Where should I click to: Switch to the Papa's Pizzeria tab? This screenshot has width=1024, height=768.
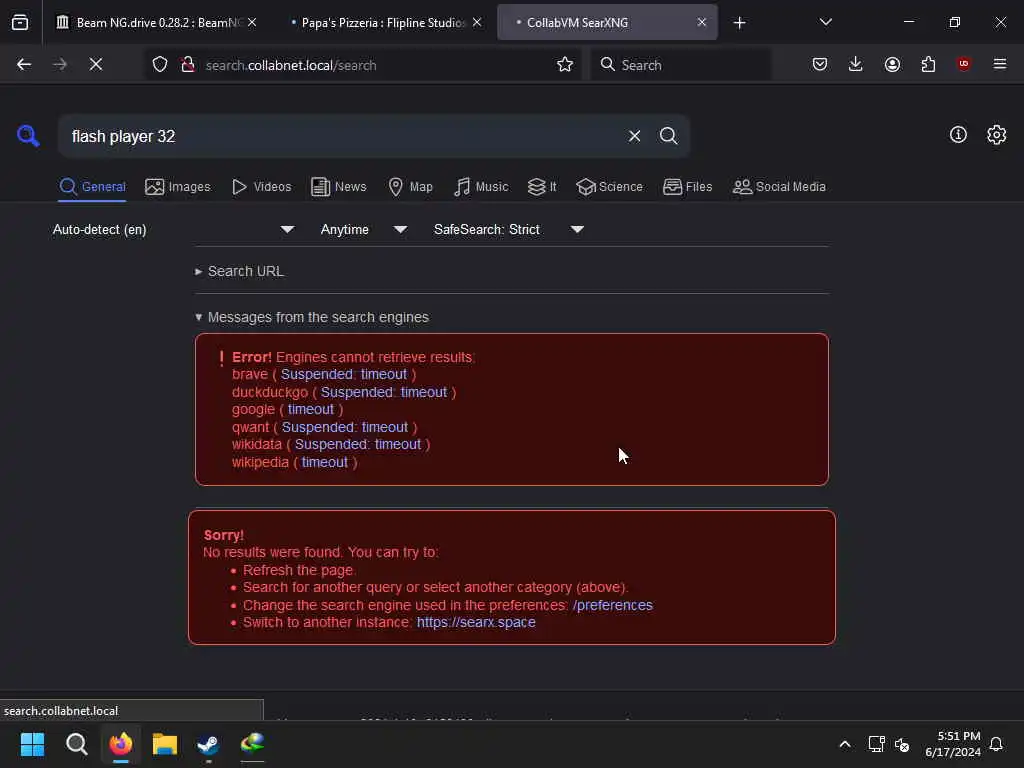[385, 22]
